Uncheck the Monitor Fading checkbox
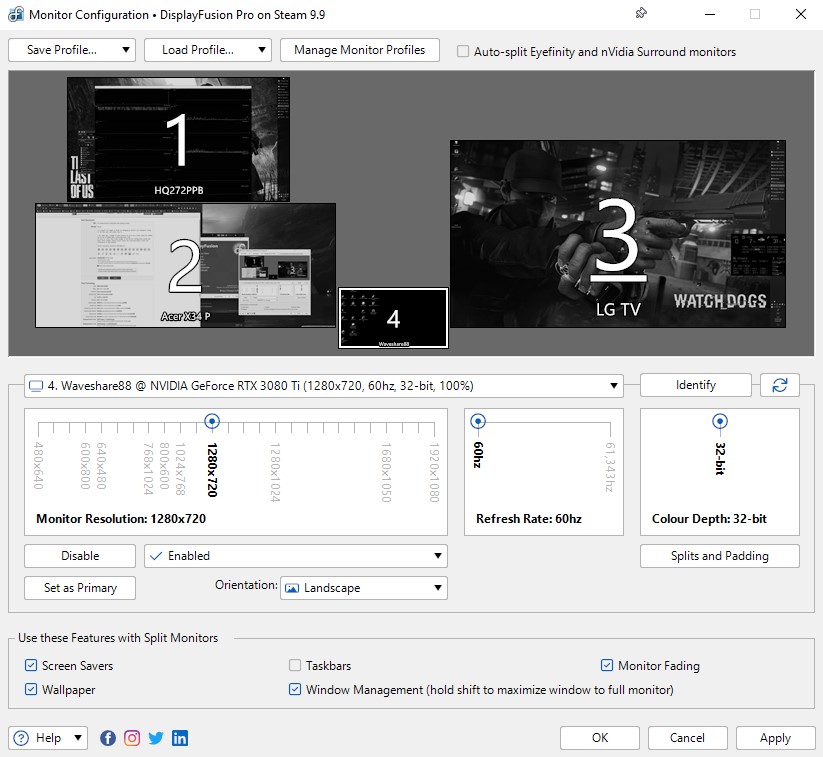823x757 pixels. (x=607, y=665)
